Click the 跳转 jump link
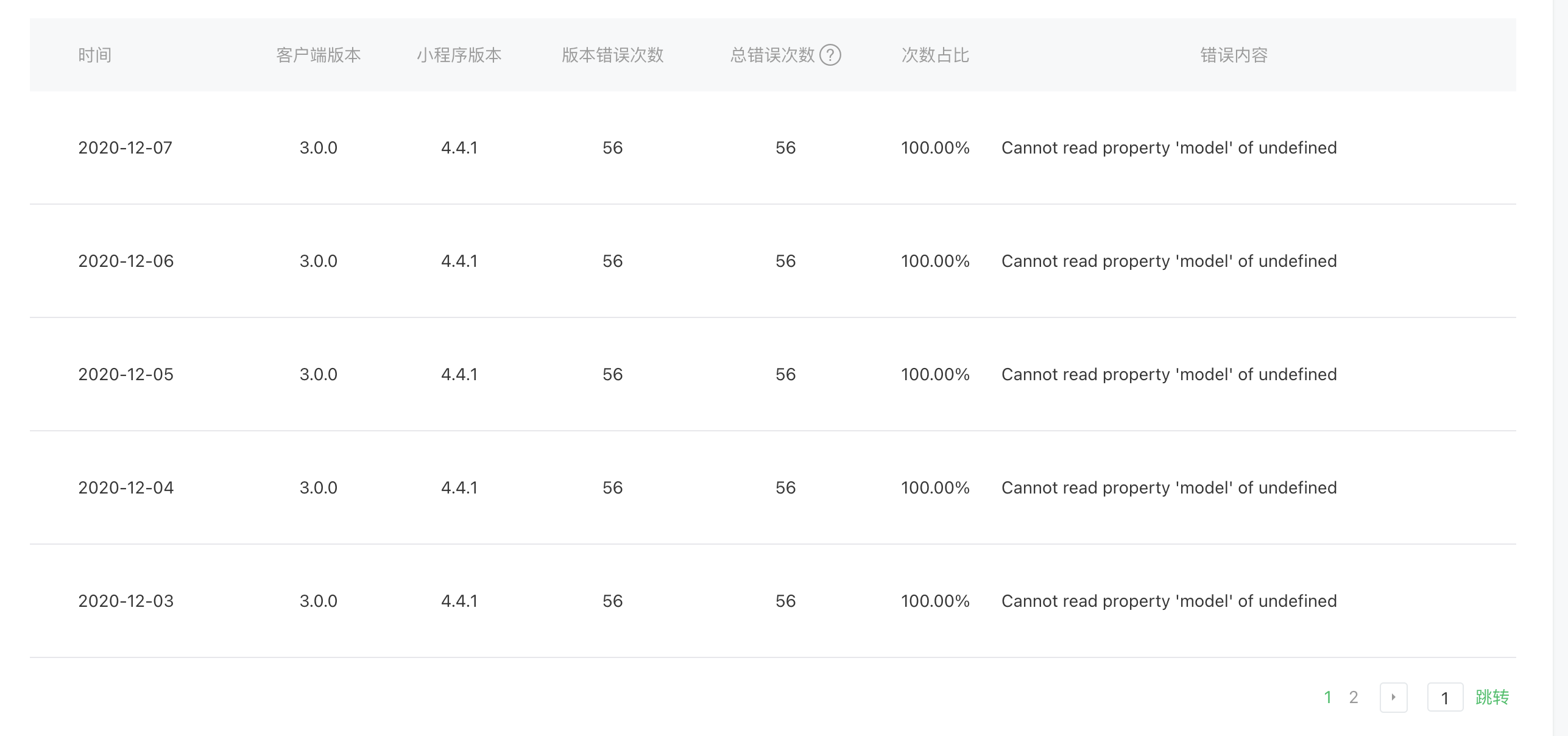The height and width of the screenshot is (736, 1568). pyautogui.click(x=1492, y=697)
